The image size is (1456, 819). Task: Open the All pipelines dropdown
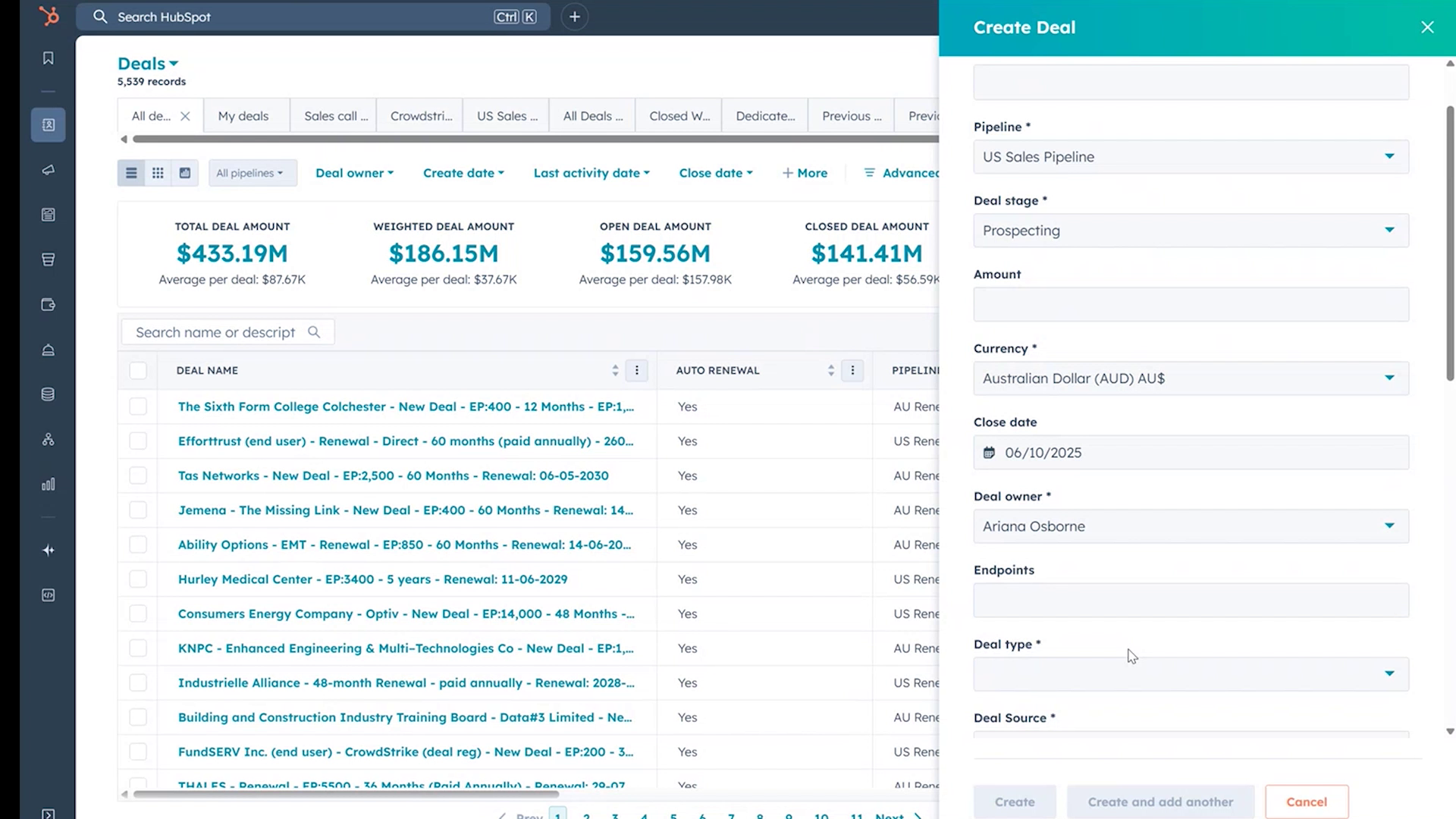click(x=252, y=172)
